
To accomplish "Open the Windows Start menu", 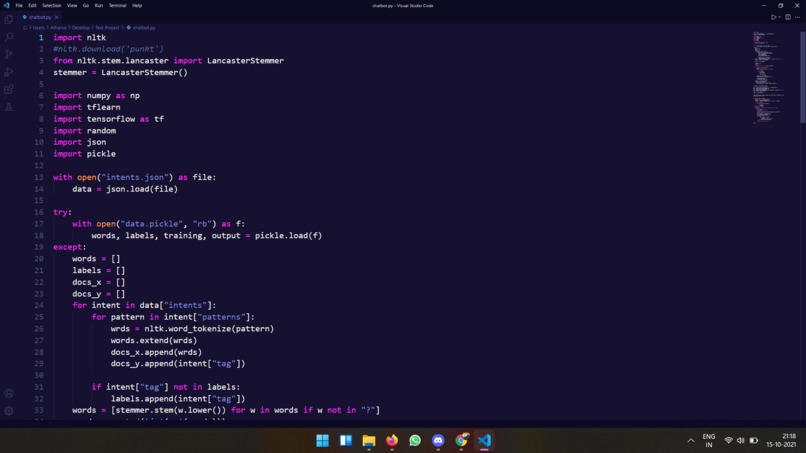I will pyautogui.click(x=322, y=441).
